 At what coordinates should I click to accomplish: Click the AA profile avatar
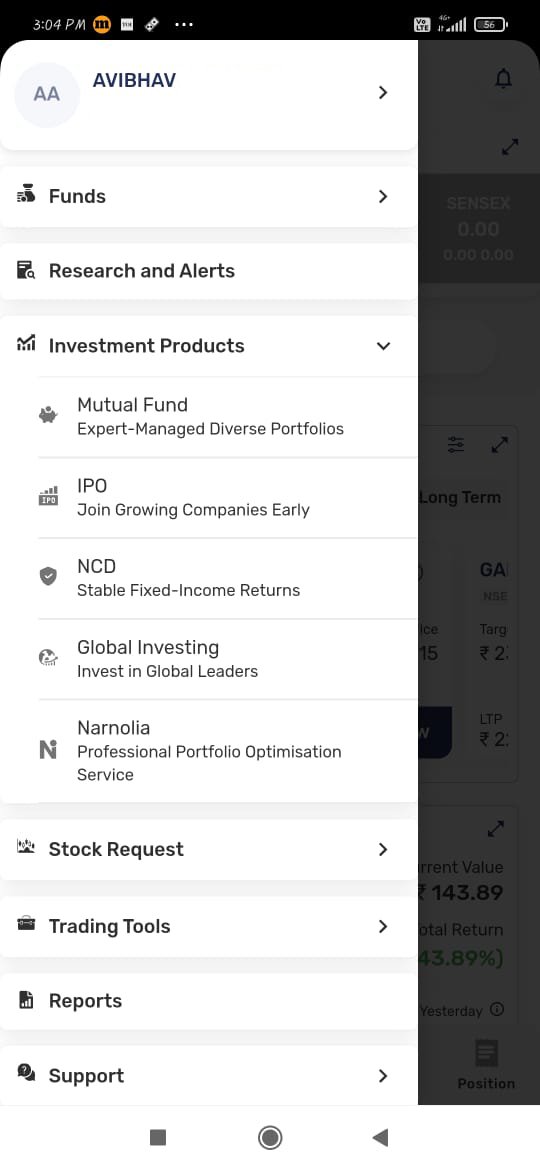pos(47,94)
